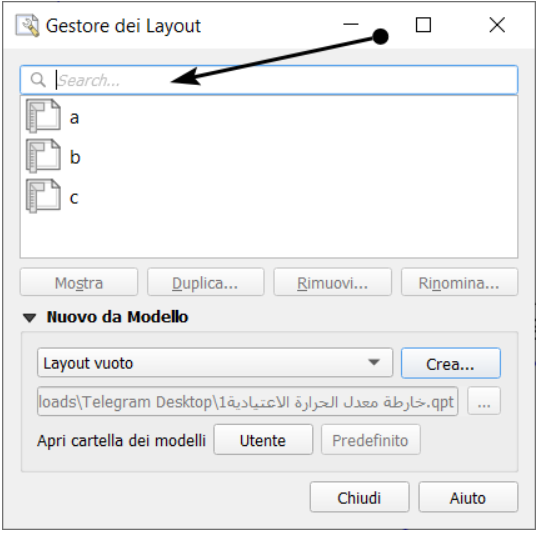Viewport: 539px width, 533px height.
Task: Maximize the Gestore dei Layout window
Action: coord(423,25)
